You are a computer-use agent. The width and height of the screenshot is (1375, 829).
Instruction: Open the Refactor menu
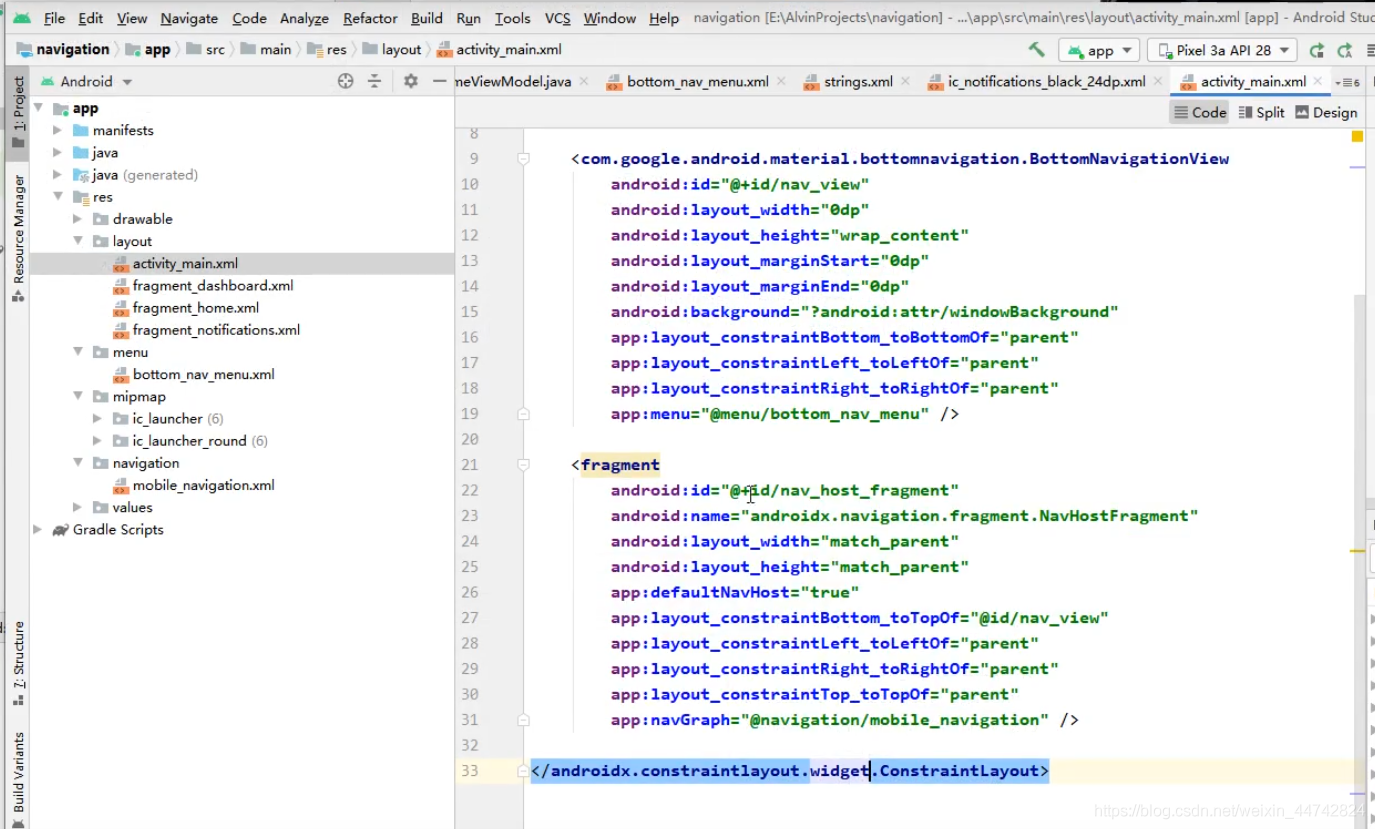[370, 18]
